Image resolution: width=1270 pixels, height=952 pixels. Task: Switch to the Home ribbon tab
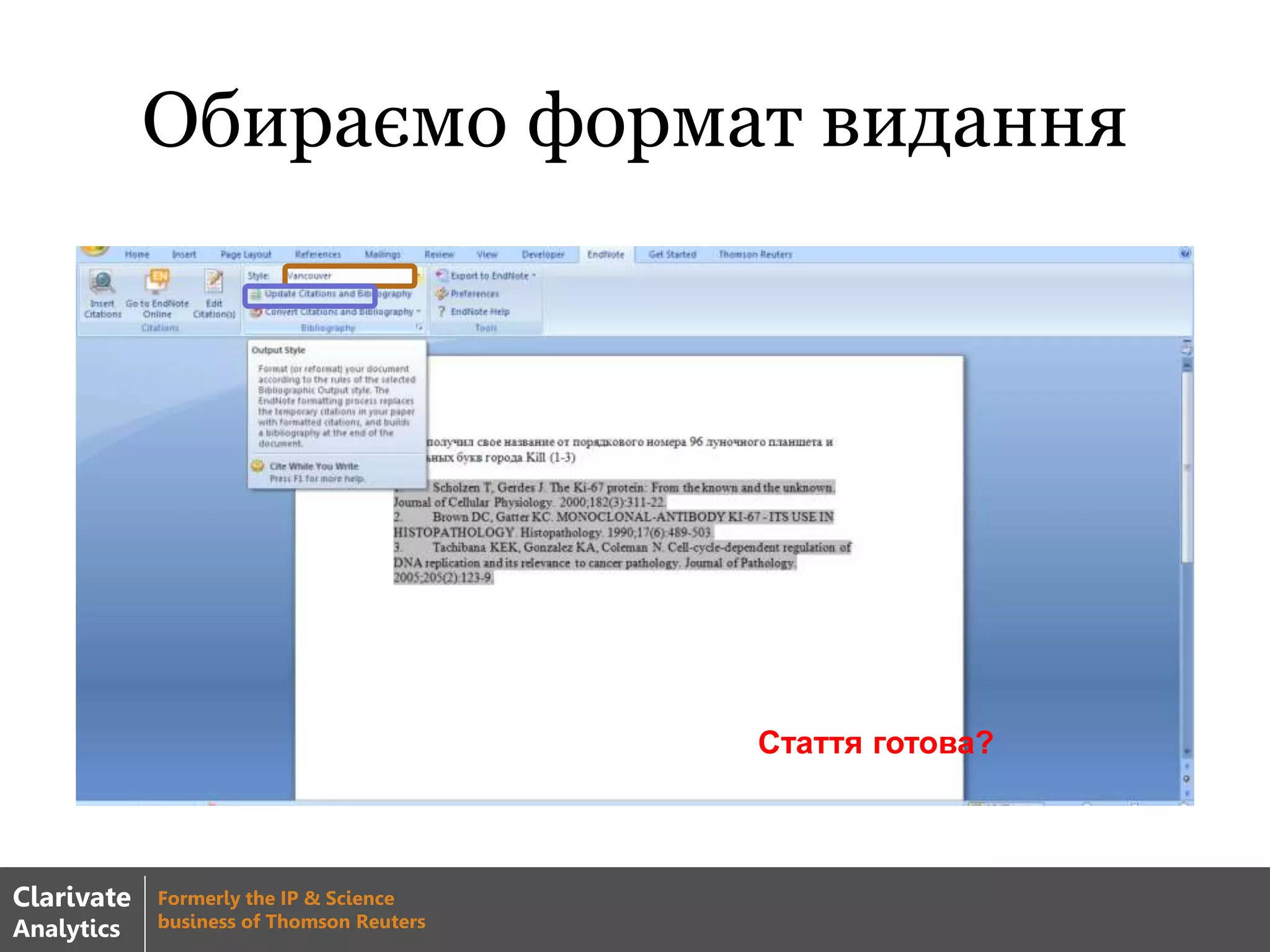(137, 255)
